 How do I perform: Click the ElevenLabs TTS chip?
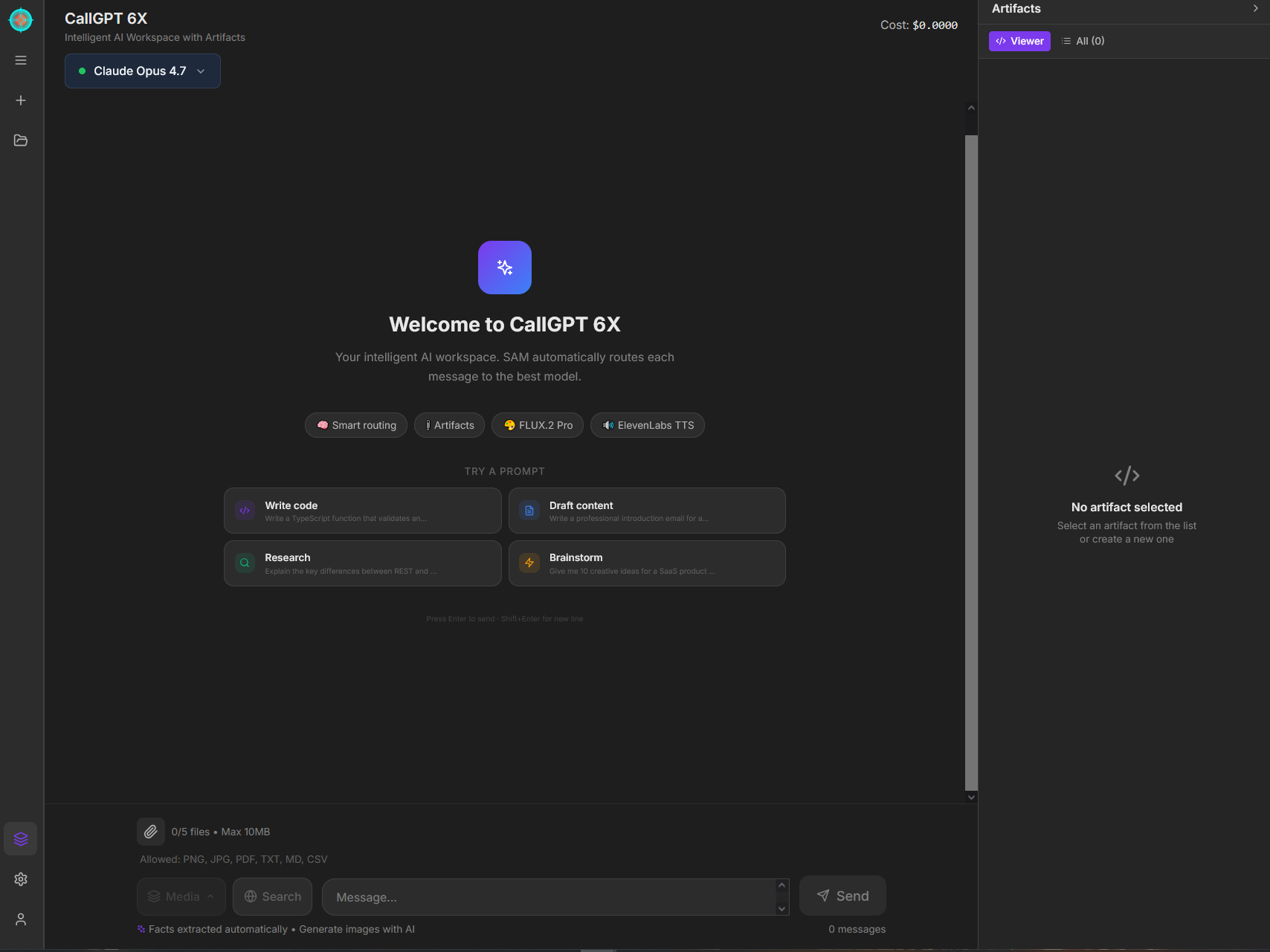pos(648,425)
